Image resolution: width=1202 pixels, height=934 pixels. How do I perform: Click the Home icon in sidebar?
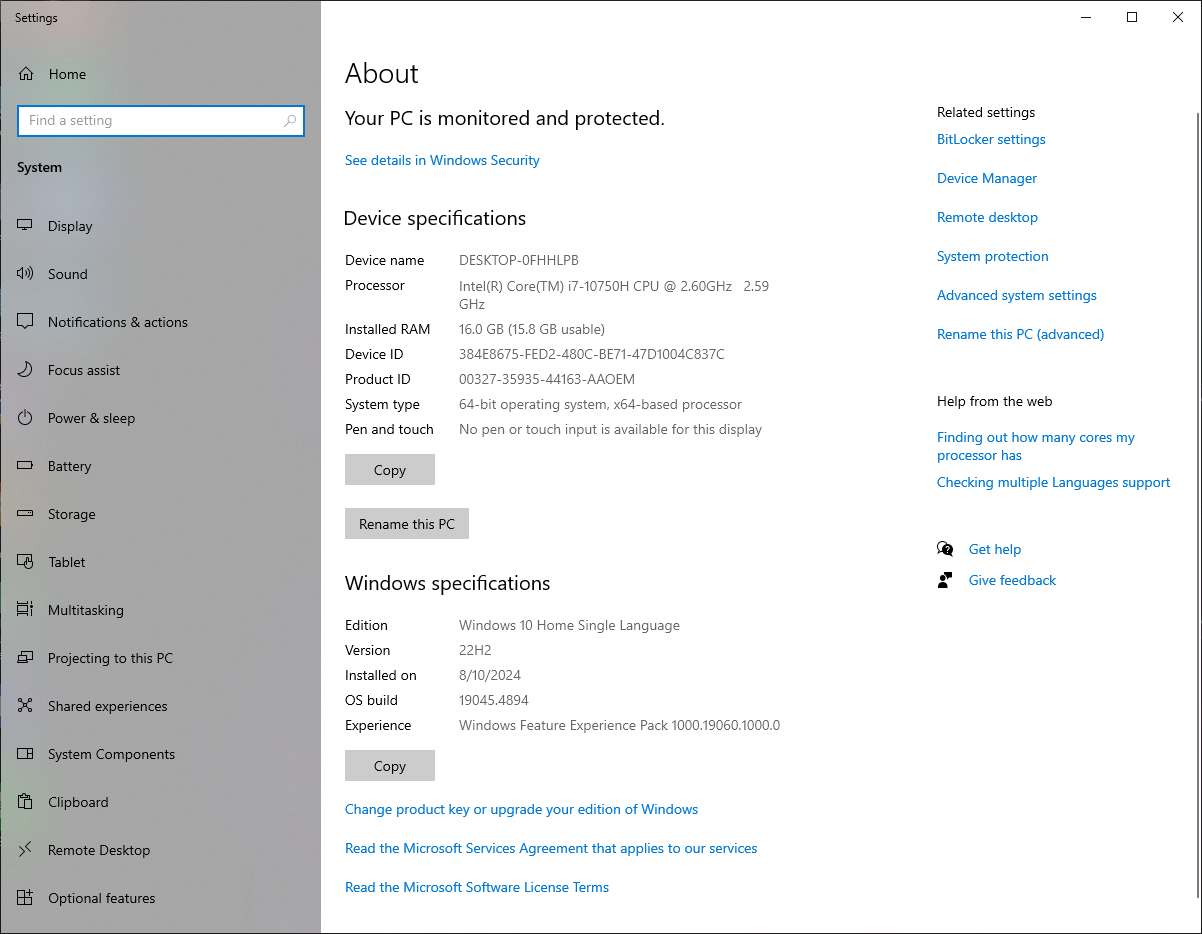pos(26,74)
